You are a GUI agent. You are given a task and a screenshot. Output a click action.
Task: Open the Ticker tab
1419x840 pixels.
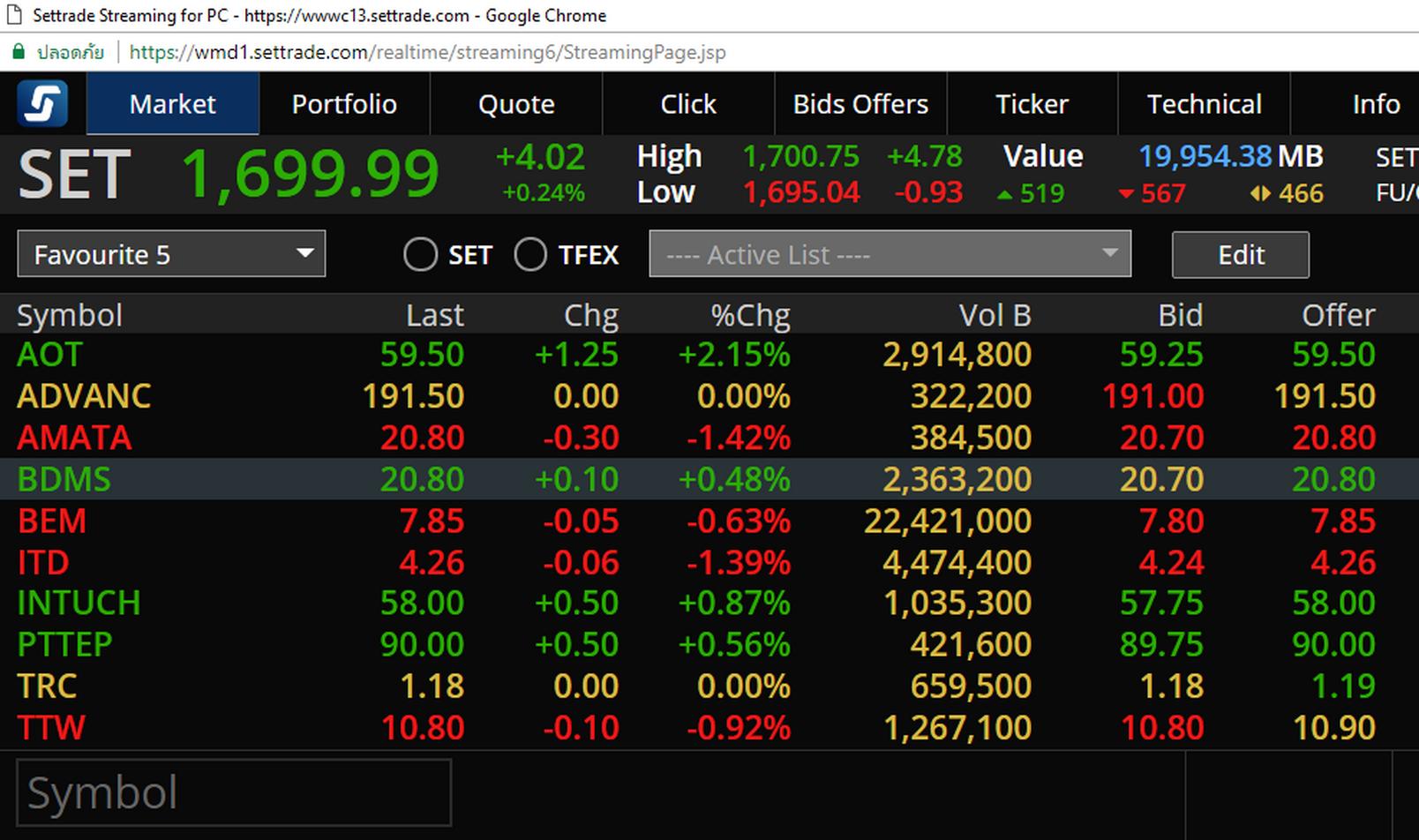[x=1032, y=103]
